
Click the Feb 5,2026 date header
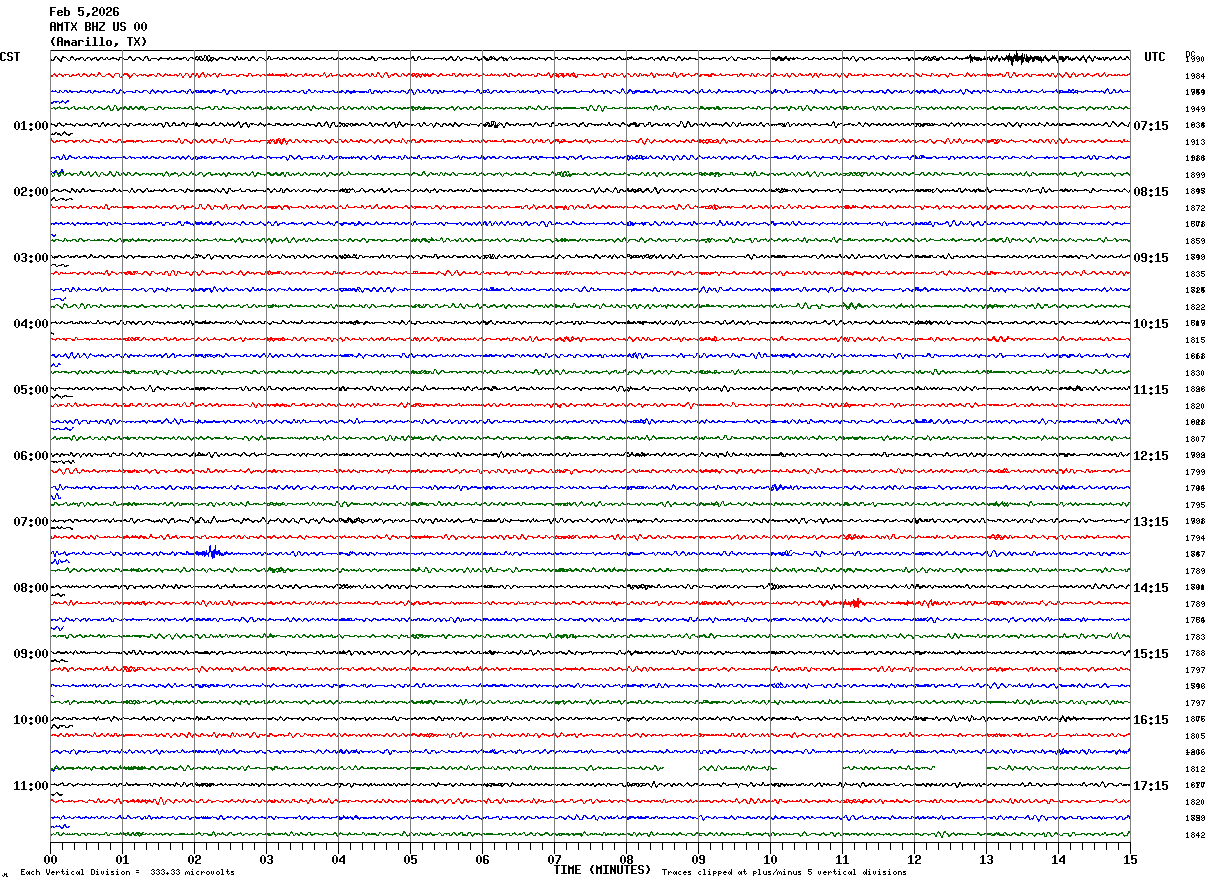84,12
